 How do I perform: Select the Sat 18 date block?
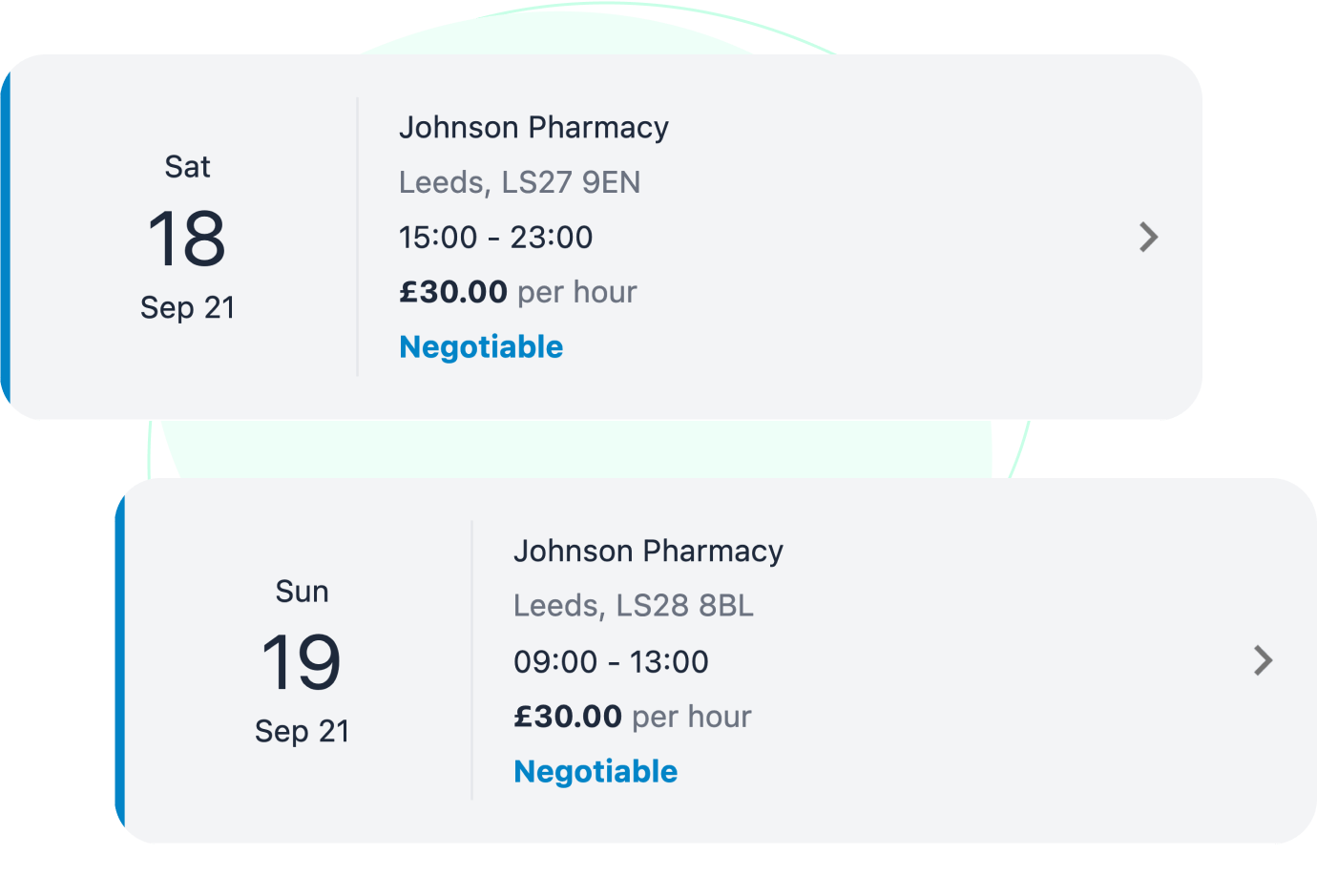tap(187, 237)
